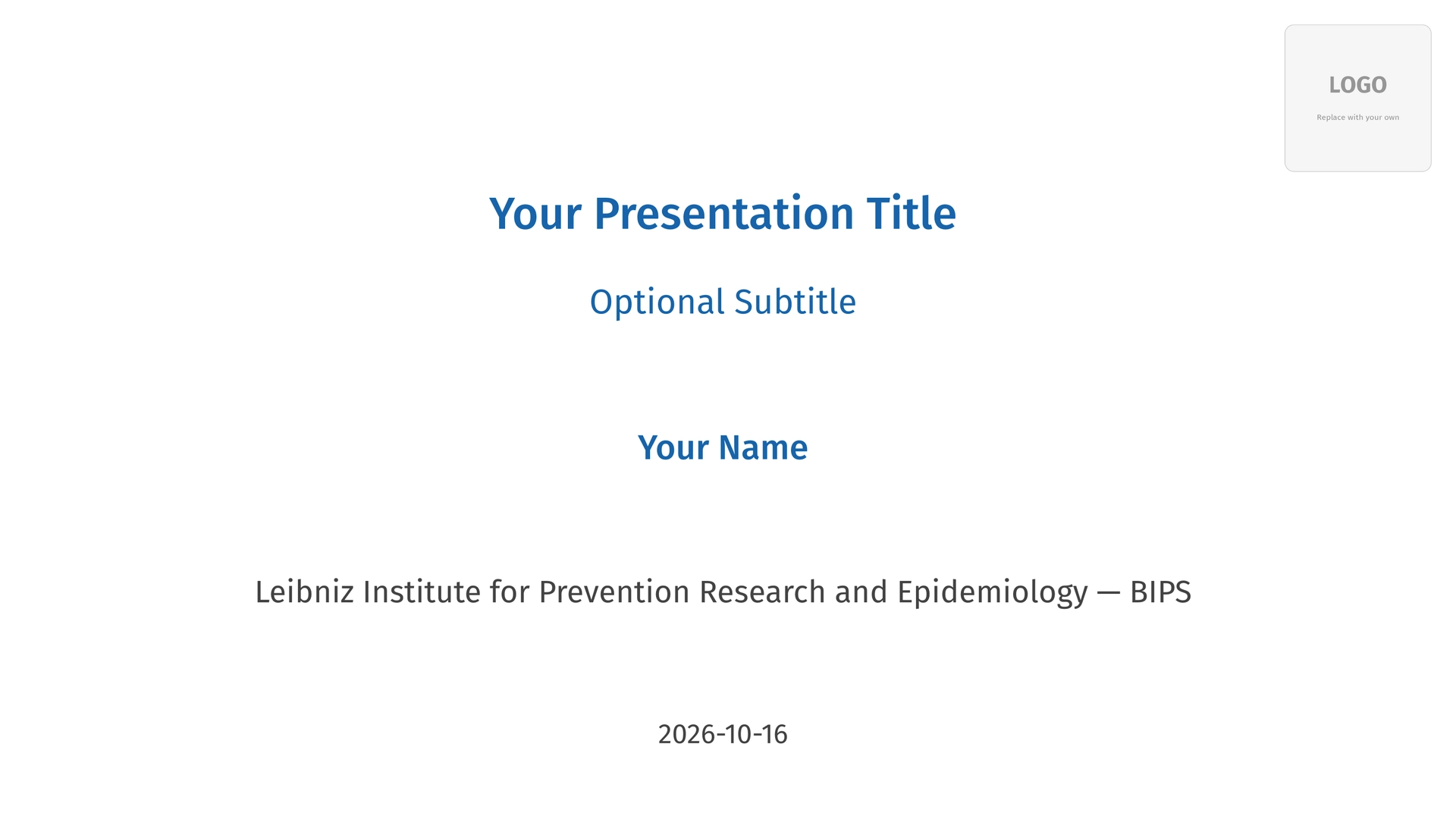1456x819 pixels.
Task: Click the word 'Name' in the author line
Action: coord(763,447)
